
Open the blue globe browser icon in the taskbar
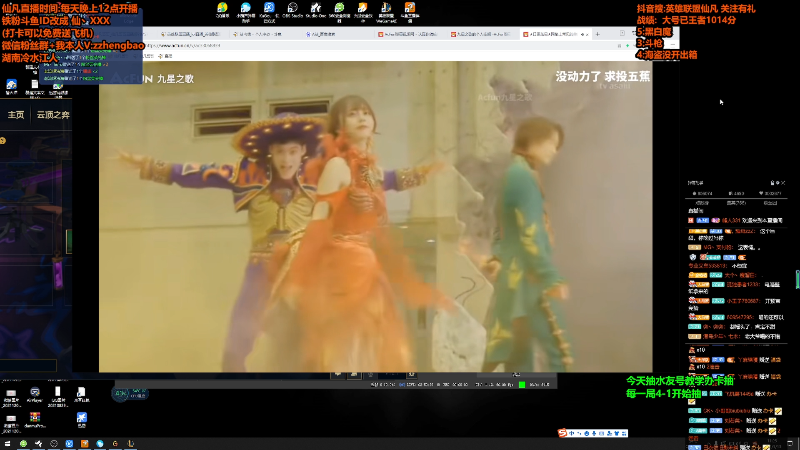[x=100, y=444]
